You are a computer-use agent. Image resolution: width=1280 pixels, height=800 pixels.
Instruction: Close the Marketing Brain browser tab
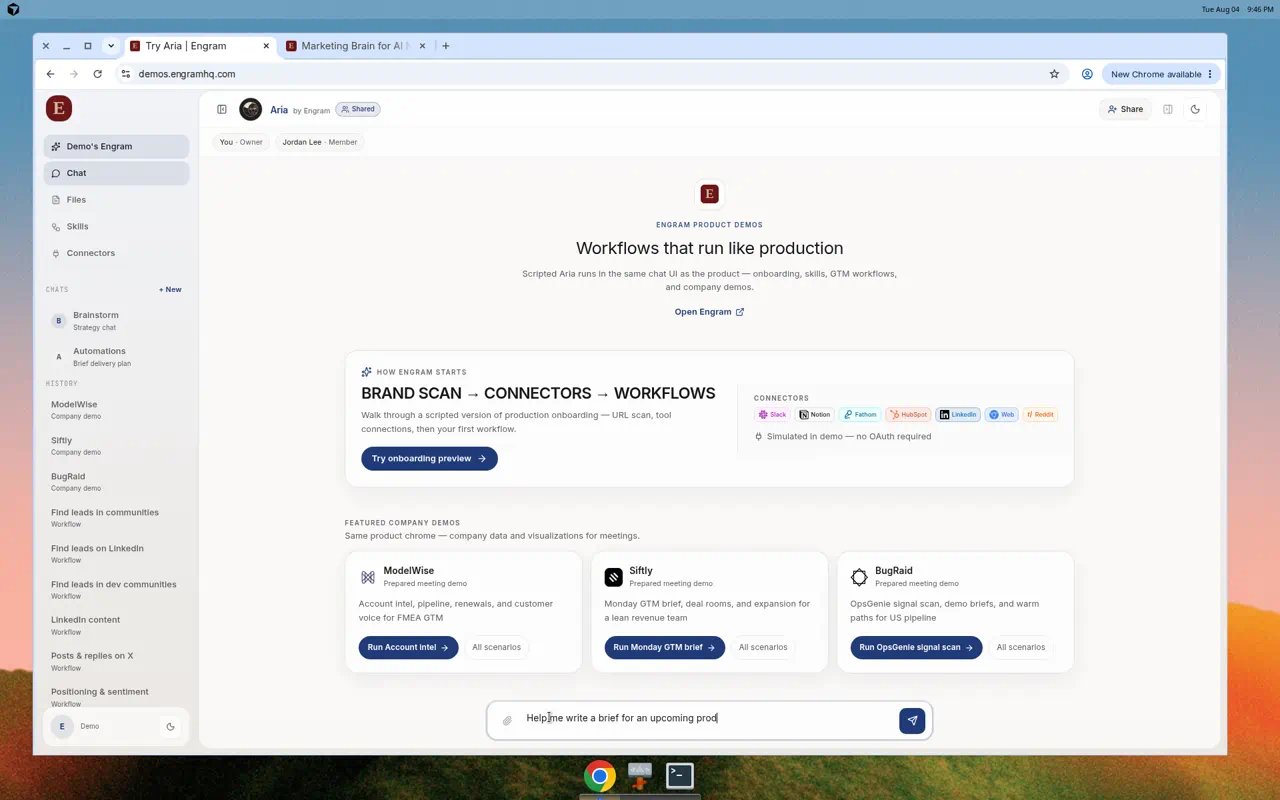[422, 46]
